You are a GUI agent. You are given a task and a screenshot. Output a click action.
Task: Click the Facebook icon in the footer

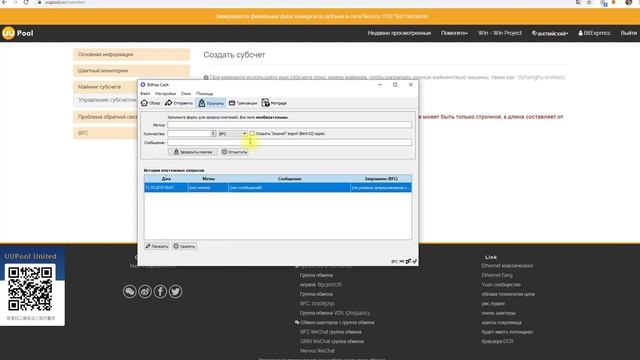(160, 291)
